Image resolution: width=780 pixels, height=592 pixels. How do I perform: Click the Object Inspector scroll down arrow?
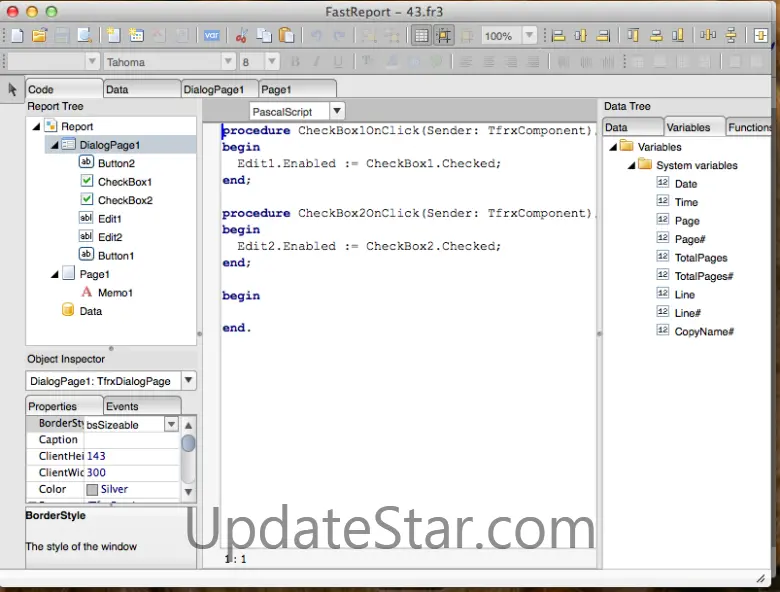coord(189,492)
